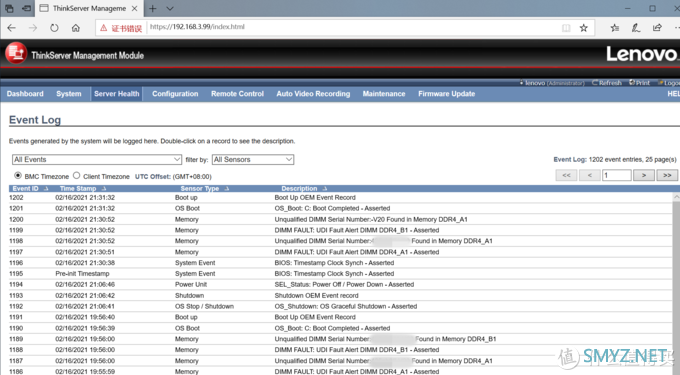Viewport: 680px width, 375px height.
Task: Click the lenovo Administrator user label
Action: coord(552,83)
